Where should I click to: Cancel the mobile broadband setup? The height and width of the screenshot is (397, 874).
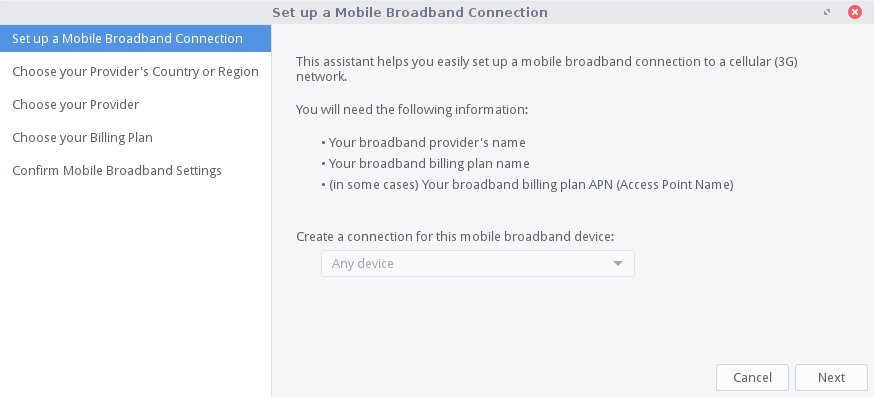click(752, 377)
